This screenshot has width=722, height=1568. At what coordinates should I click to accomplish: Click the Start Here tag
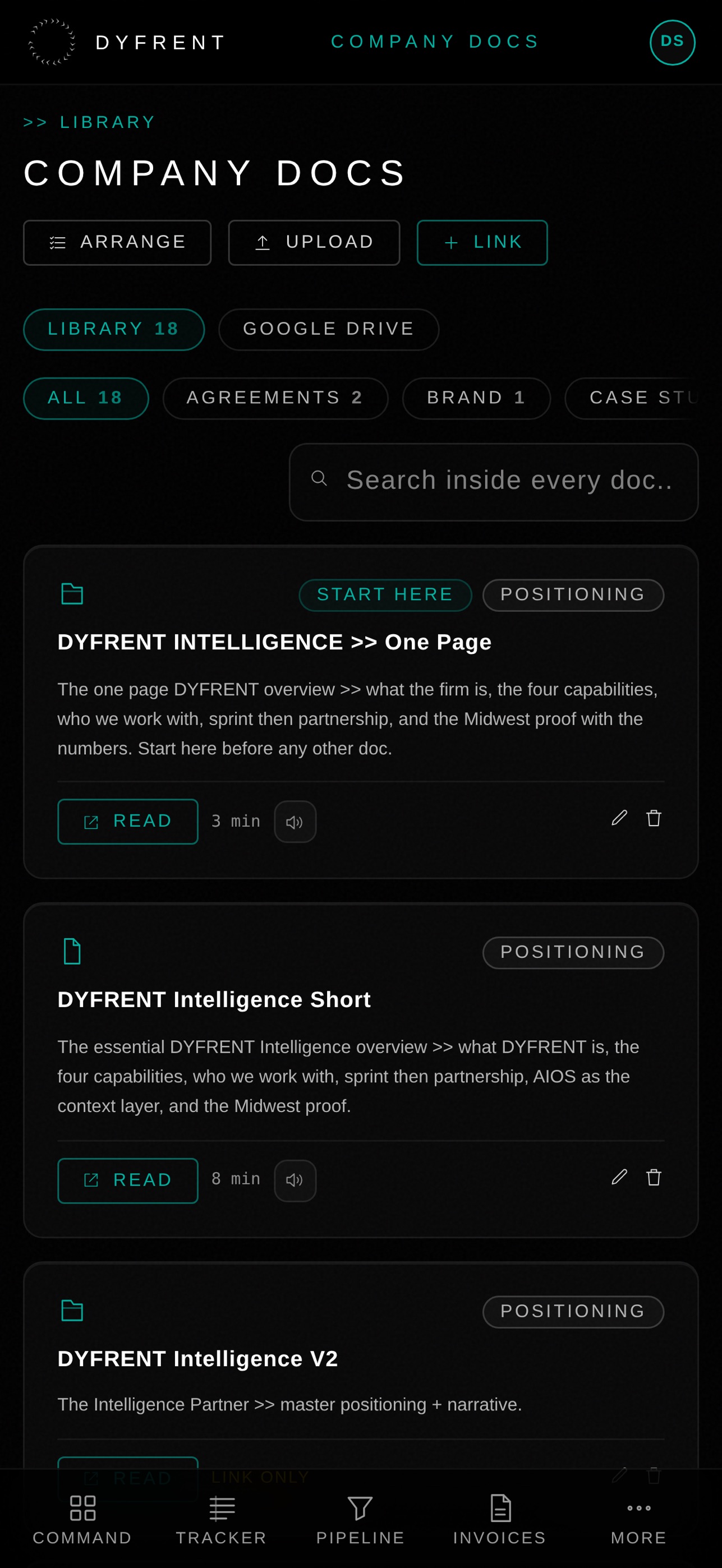385,594
